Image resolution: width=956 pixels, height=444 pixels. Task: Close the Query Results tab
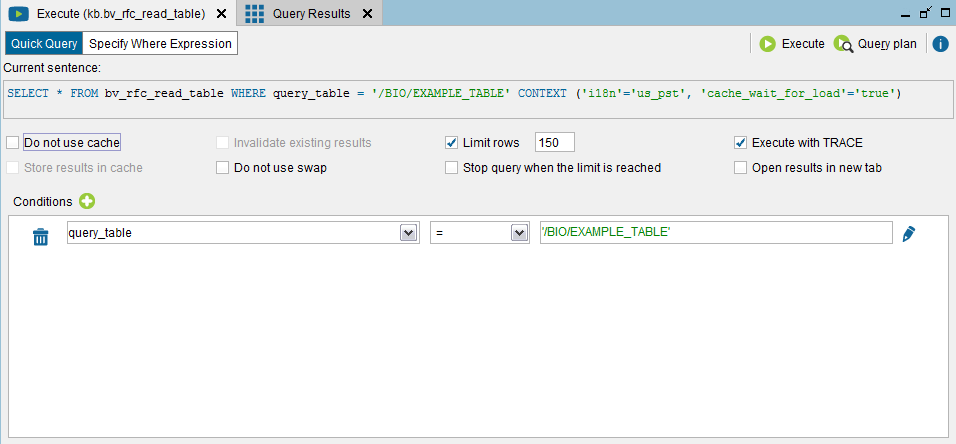coord(367,13)
